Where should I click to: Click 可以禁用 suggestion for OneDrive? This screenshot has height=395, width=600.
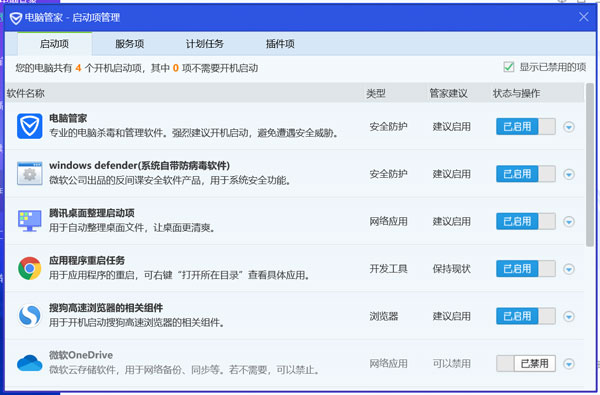click(452, 364)
